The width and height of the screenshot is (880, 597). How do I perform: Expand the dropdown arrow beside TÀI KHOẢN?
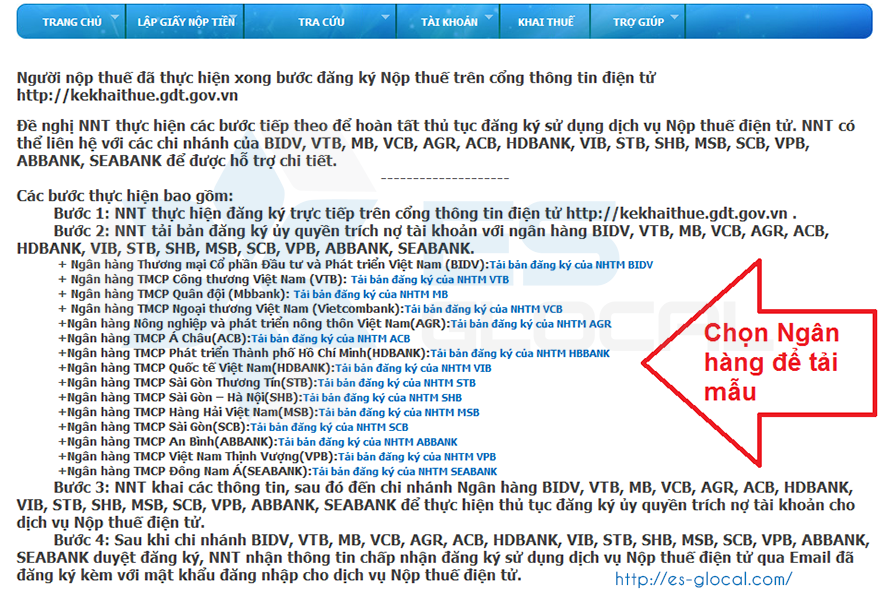point(489,17)
